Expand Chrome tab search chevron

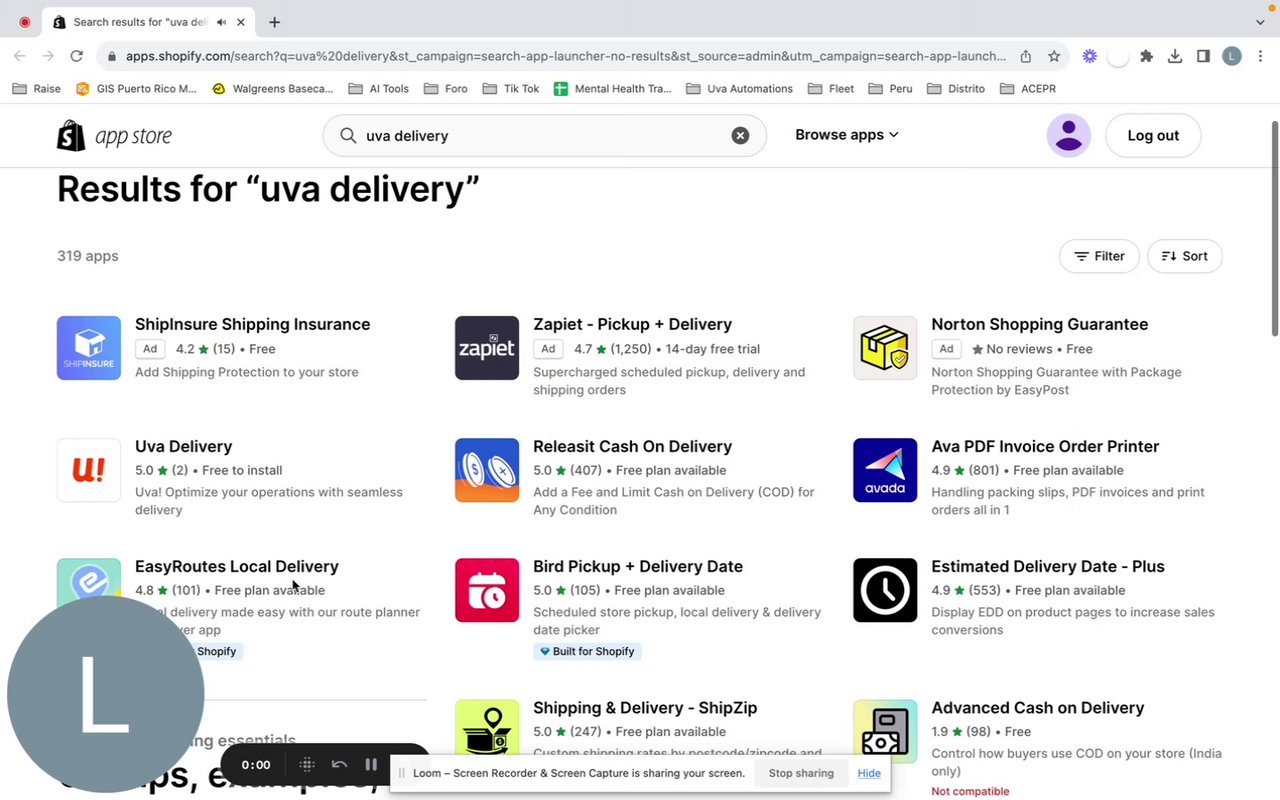click(1260, 22)
